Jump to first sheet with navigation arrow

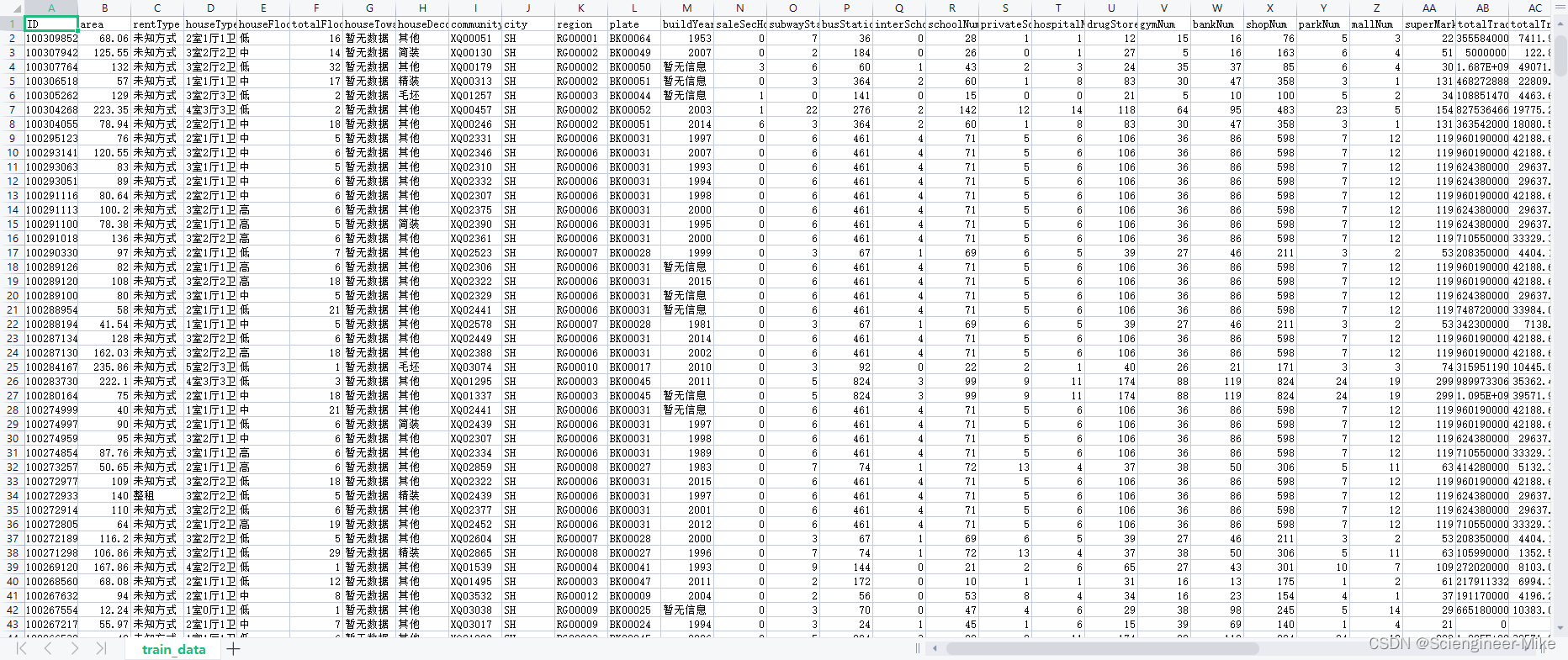click(21, 648)
